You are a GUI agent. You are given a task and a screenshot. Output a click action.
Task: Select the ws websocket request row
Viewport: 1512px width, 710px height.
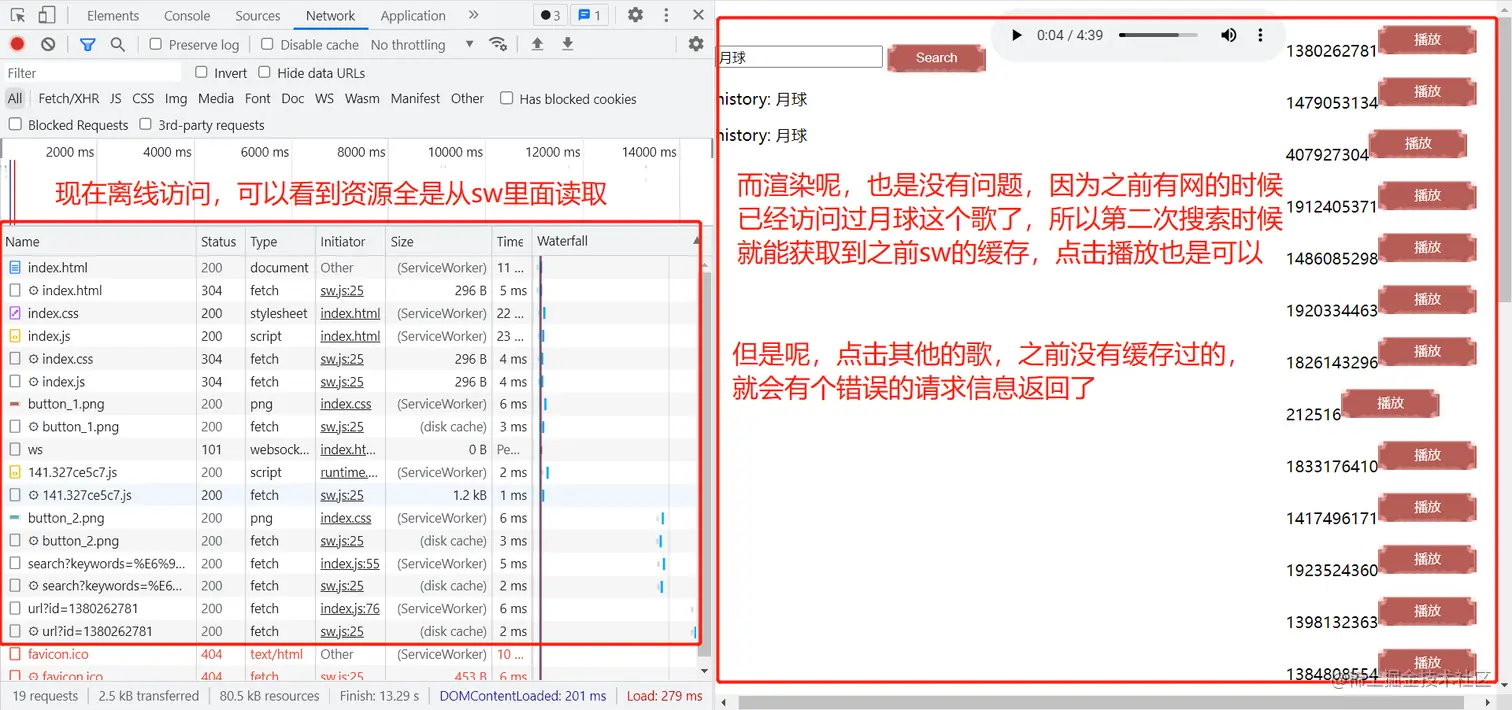point(349,450)
